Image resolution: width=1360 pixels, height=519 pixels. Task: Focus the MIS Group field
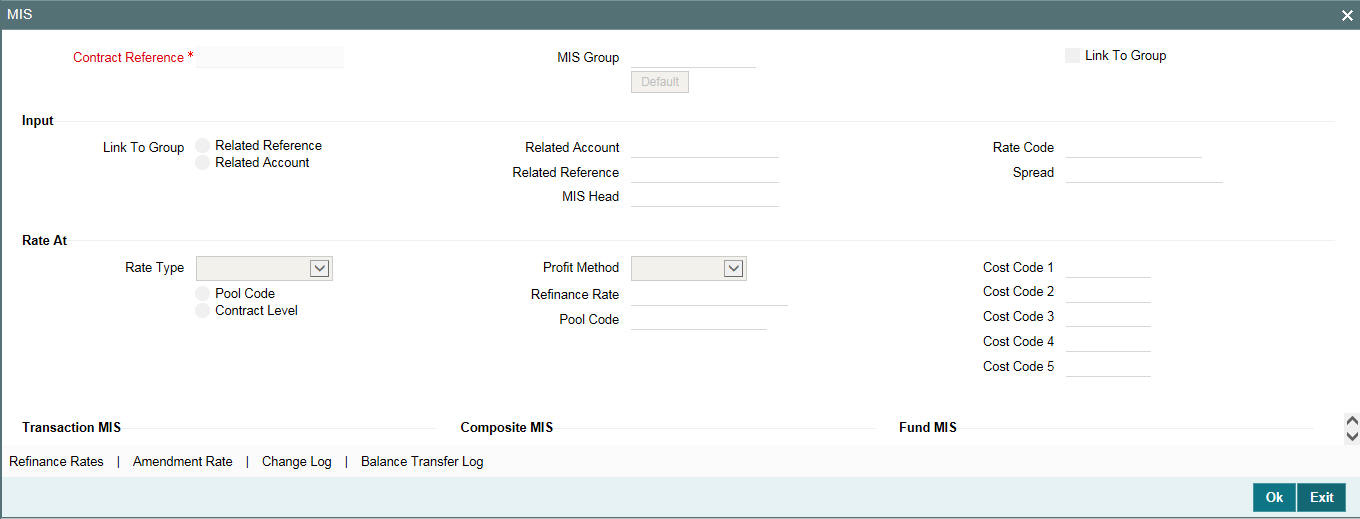pos(694,58)
